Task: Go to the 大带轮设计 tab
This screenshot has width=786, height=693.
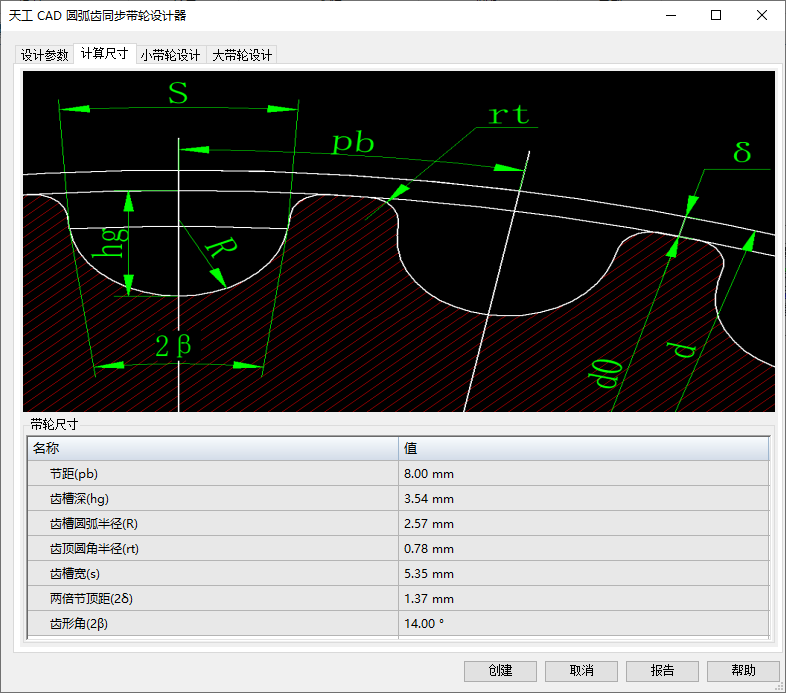Action: [x=242, y=56]
